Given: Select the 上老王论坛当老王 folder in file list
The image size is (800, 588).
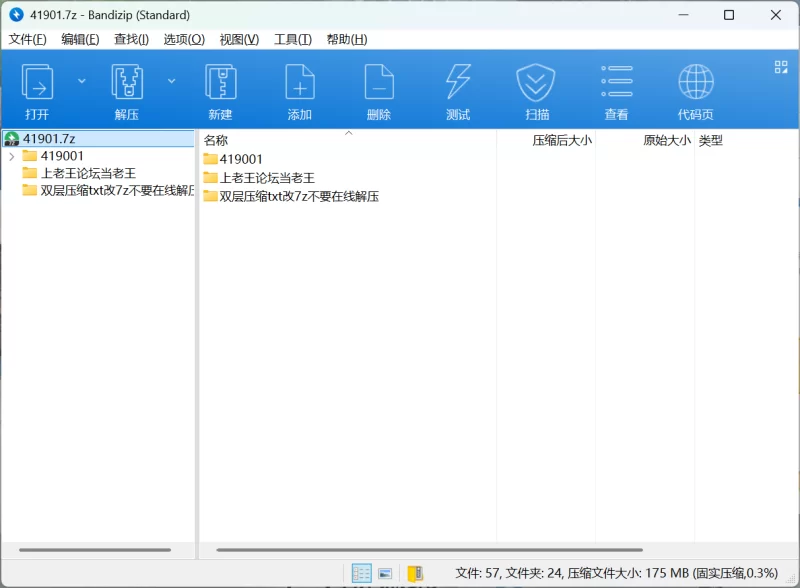Looking at the screenshot, I should tap(267, 178).
